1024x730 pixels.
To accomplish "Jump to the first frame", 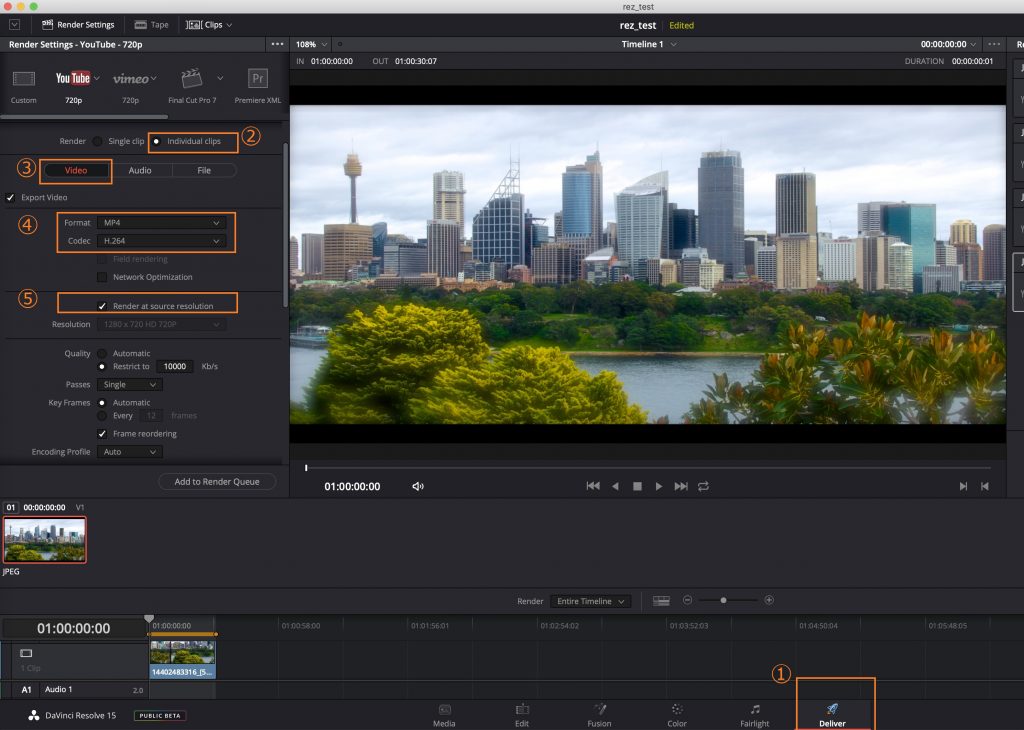I will click(x=593, y=486).
